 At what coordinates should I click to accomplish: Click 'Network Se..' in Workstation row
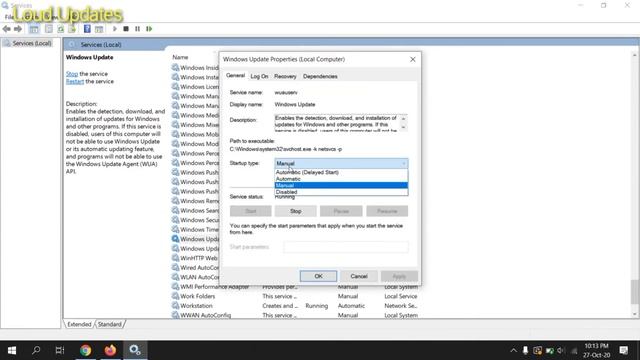pos(401,306)
